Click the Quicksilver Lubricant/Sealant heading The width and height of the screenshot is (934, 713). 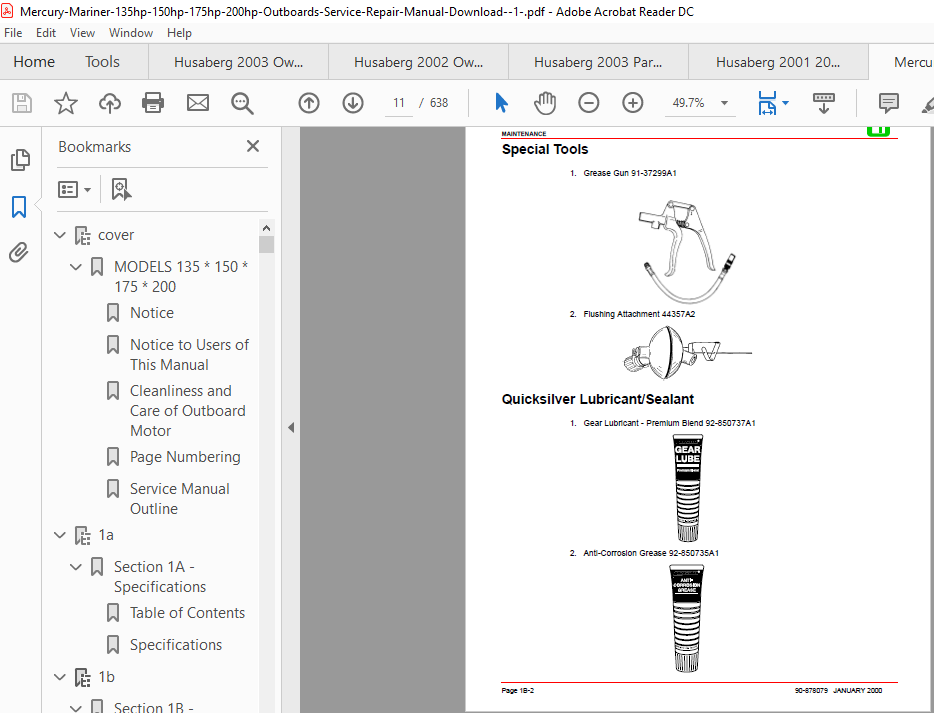tap(597, 399)
